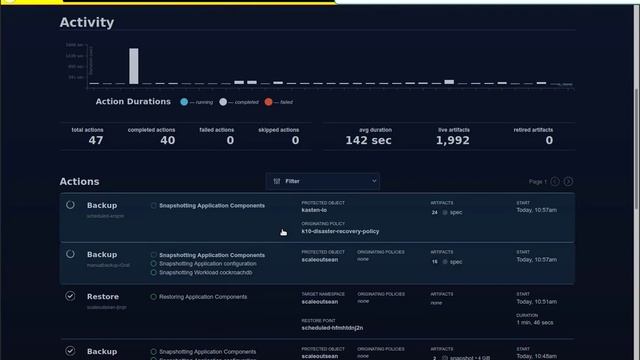Image resolution: width=640 pixels, height=360 pixels.
Task: Select restore point scheduled-hfmhtdnj2n
Action: (x=332, y=328)
